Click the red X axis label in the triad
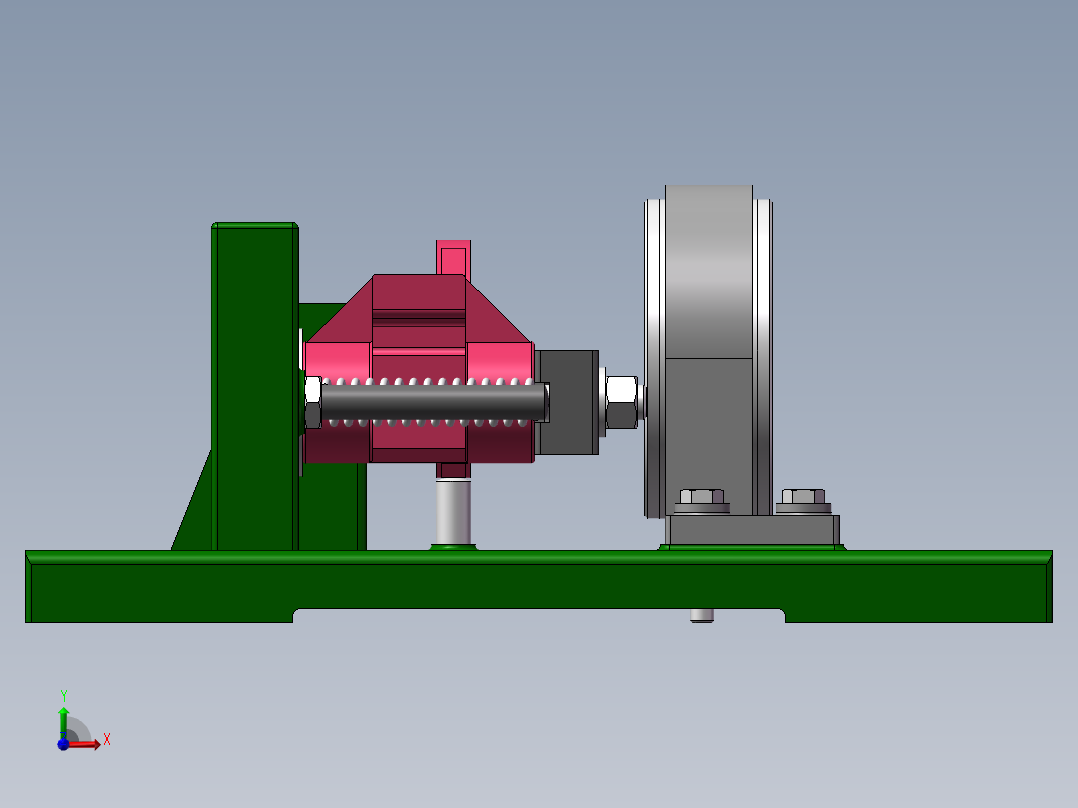 107,739
